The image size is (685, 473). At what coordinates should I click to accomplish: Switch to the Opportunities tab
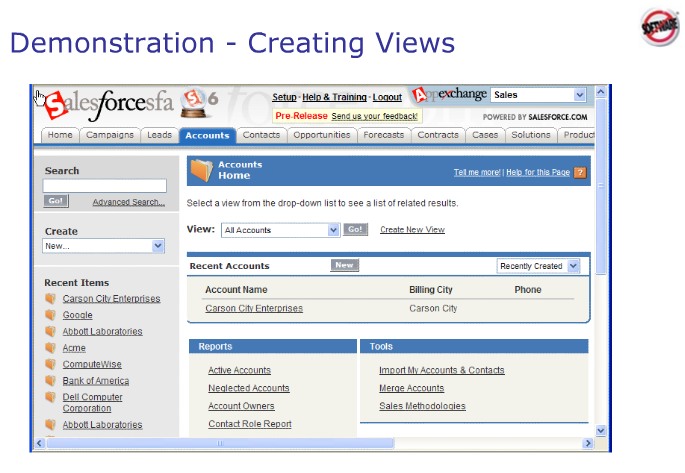(x=322, y=135)
